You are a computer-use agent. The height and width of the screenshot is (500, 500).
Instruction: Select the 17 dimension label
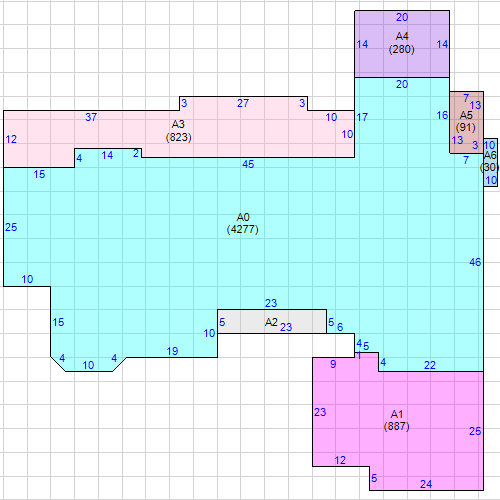pyautogui.click(x=362, y=117)
